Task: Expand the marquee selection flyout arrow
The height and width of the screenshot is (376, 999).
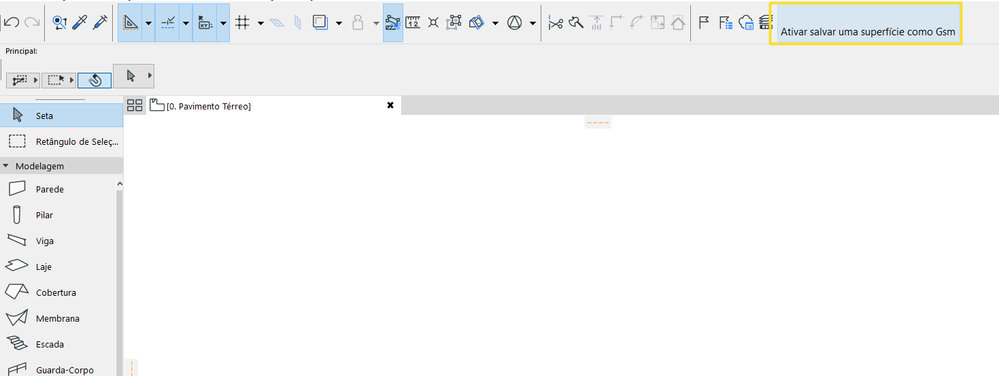Action: pyautogui.click(x=73, y=80)
